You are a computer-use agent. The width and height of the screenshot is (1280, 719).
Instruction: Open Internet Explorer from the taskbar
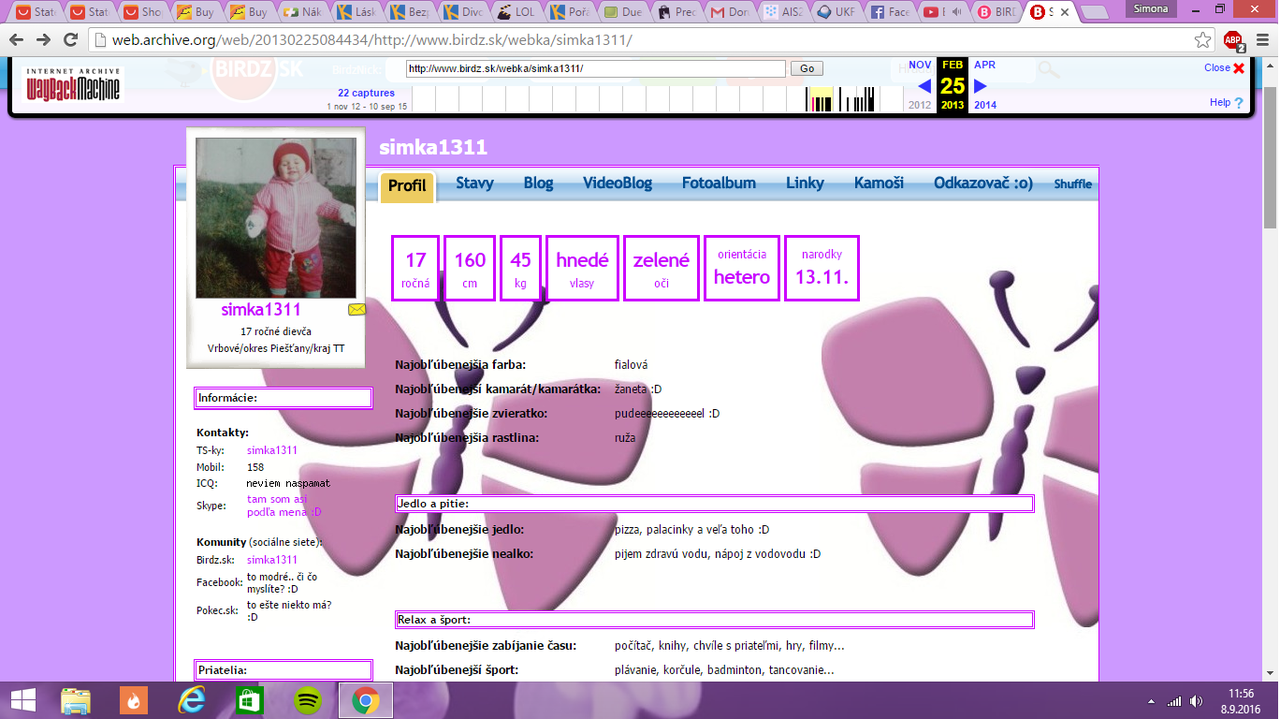pyautogui.click(x=191, y=701)
